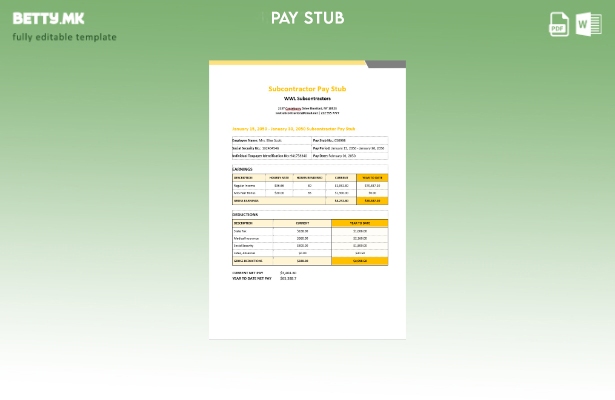Image resolution: width=615 pixels, height=400 pixels.
Task: Click the PAY STUB page title
Action: [x=307, y=18]
